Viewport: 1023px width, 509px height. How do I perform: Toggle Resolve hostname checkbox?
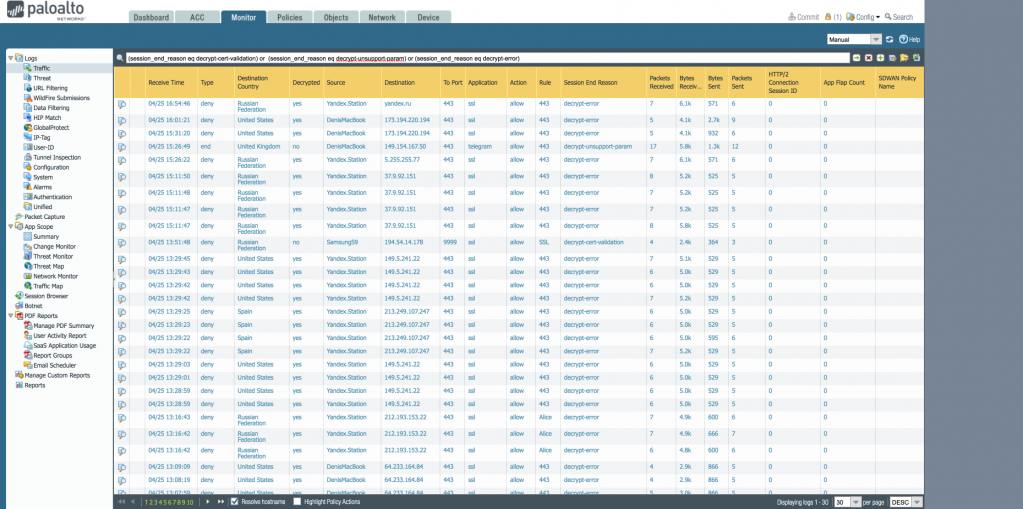(x=235, y=502)
